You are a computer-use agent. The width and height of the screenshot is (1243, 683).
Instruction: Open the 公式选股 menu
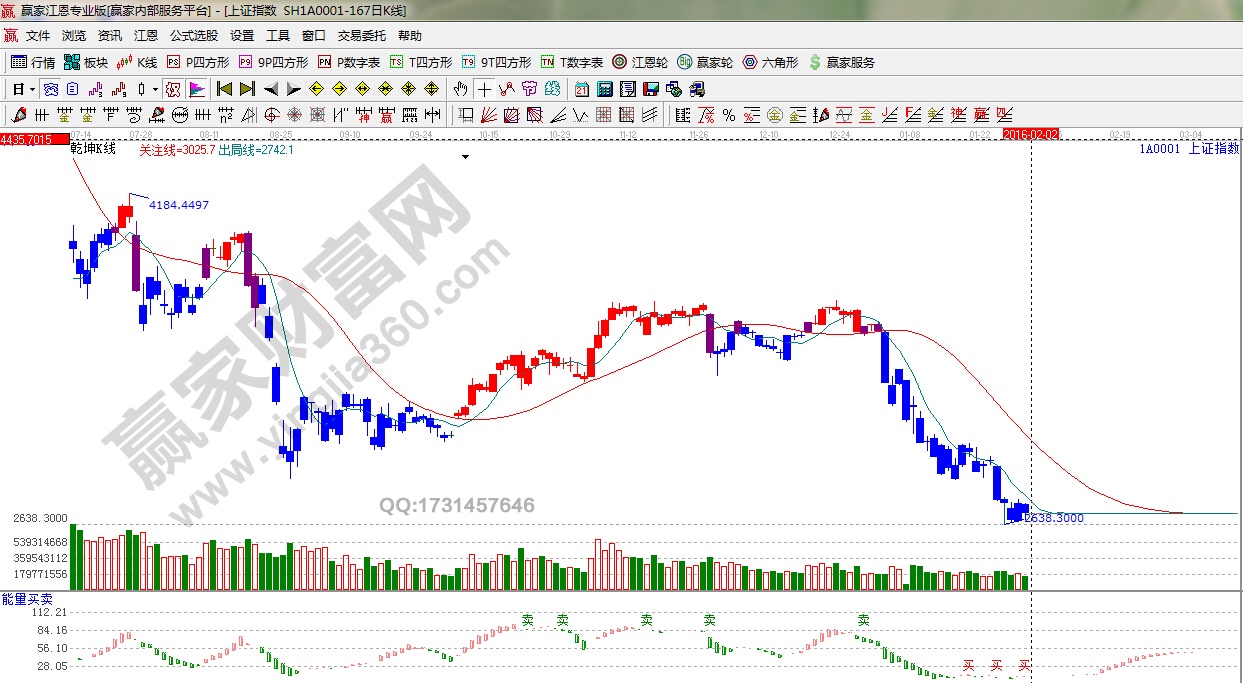[194, 35]
